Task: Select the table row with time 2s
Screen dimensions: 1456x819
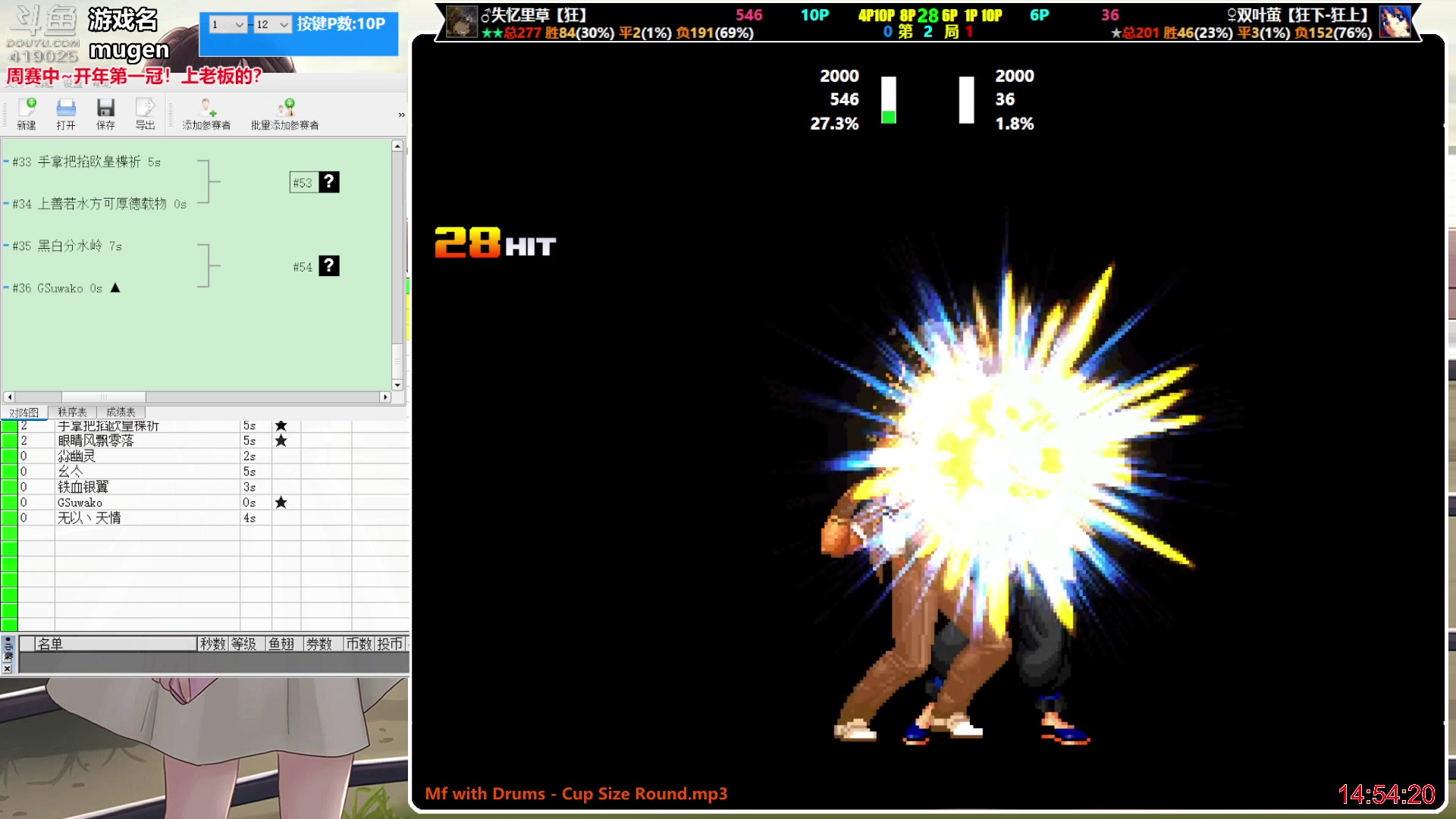Action: coord(205,456)
